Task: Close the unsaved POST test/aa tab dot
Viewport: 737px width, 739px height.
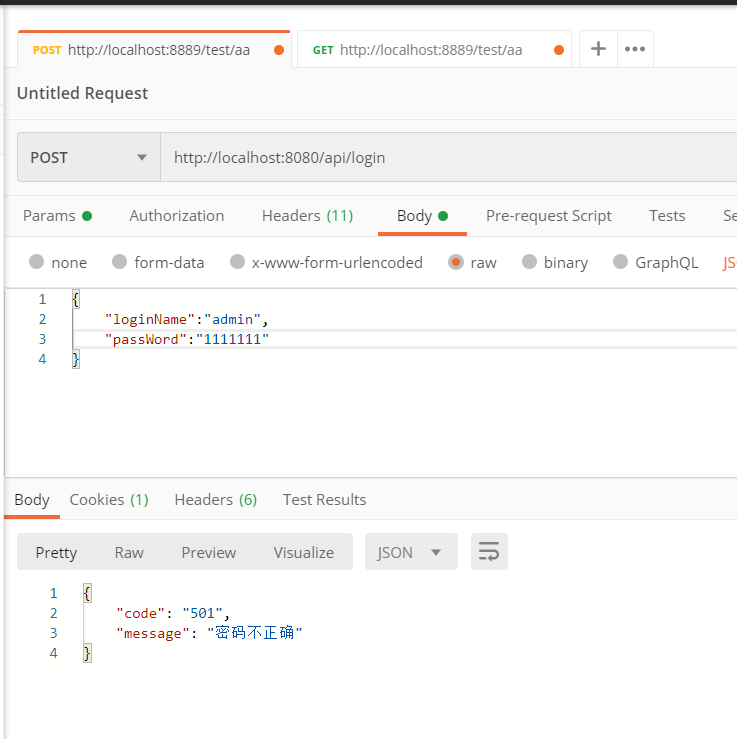Action: click(279, 50)
